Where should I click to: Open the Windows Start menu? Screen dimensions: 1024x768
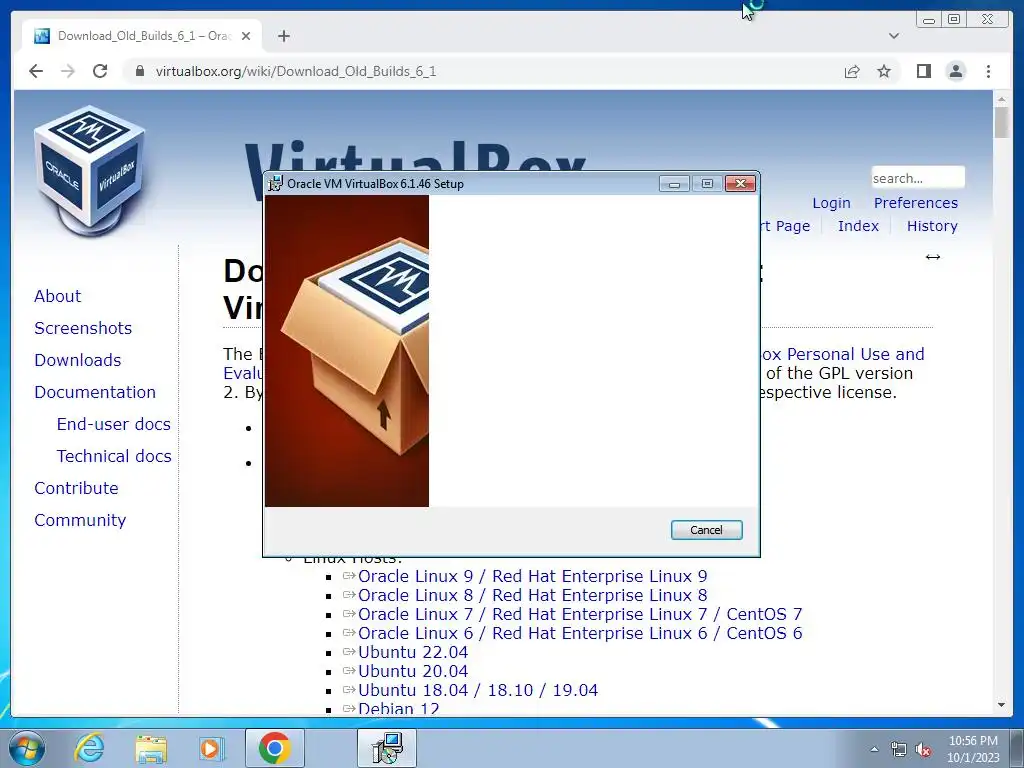pyautogui.click(x=27, y=748)
